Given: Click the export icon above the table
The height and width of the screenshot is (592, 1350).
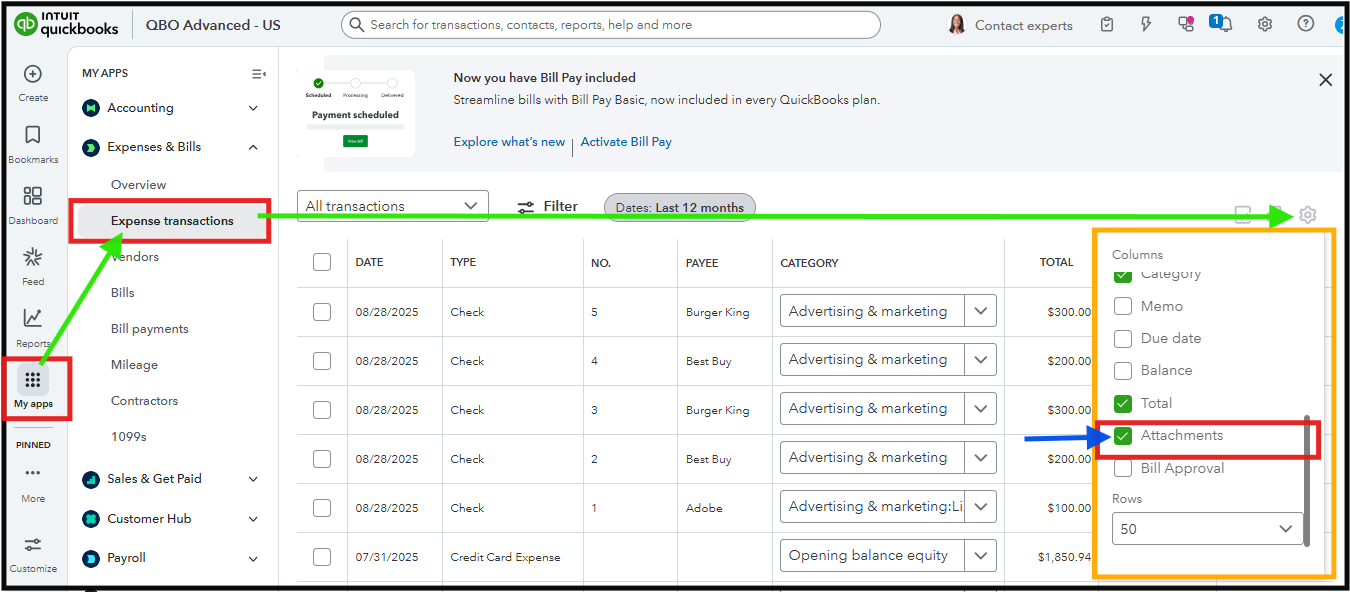Looking at the screenshot, I should (1275, 214).
